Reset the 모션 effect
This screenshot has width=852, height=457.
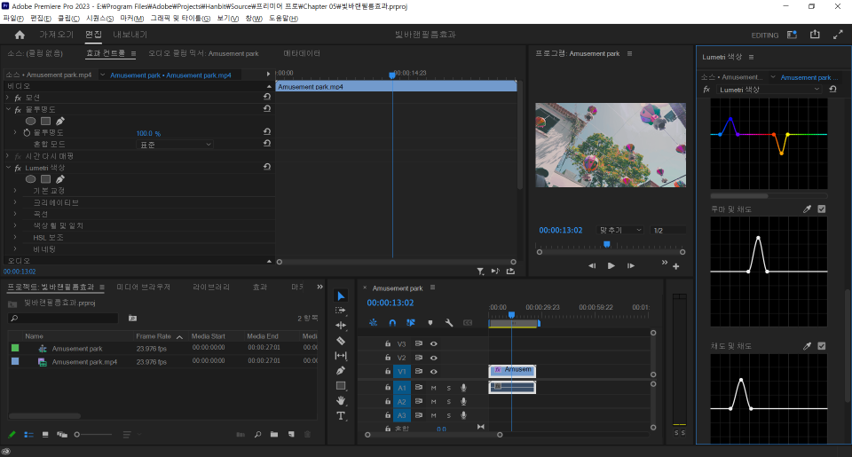pyautogui.click(x=267, y=97)
